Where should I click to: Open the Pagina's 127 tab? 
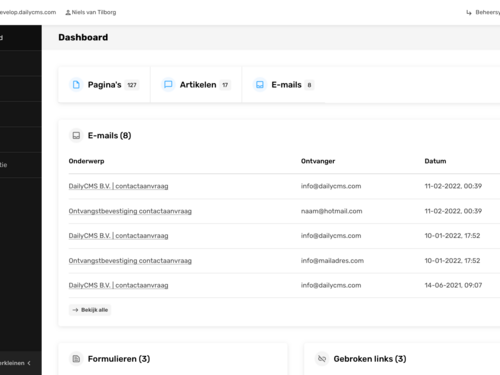click(x=104, y=85)
